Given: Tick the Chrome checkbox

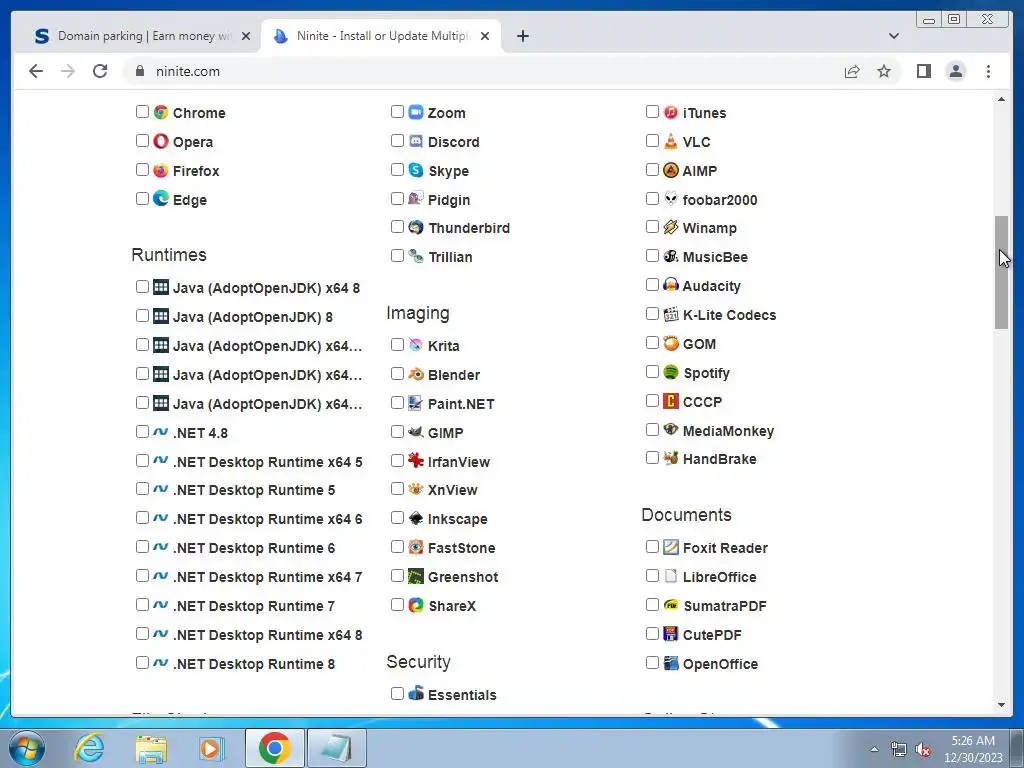Looking at the screenshot, I should (x=142, y=112).
